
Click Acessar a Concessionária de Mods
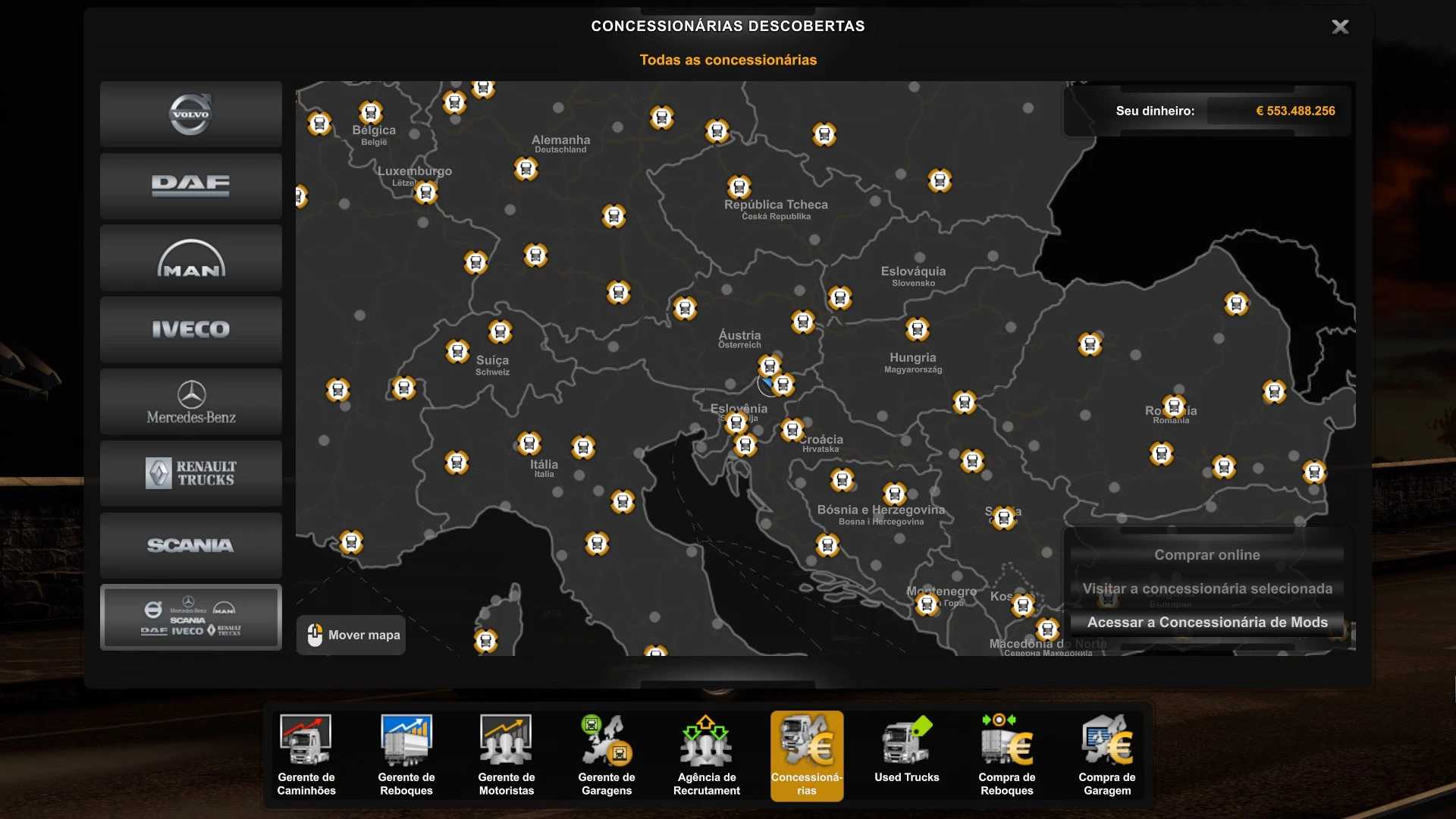tap(1207, 623)
